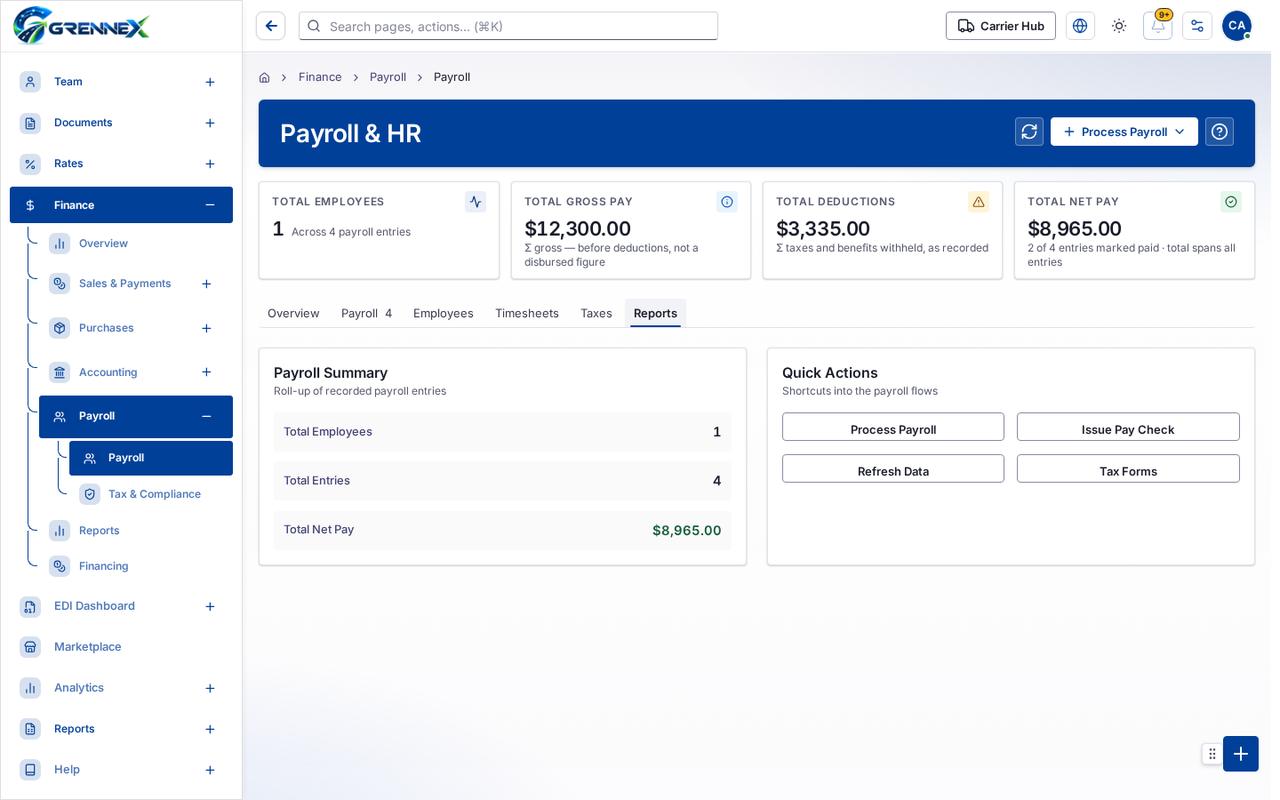Click the drag handle beside plus button
This screenshot has height=800, width=1280.
[x=1212, y=754]
